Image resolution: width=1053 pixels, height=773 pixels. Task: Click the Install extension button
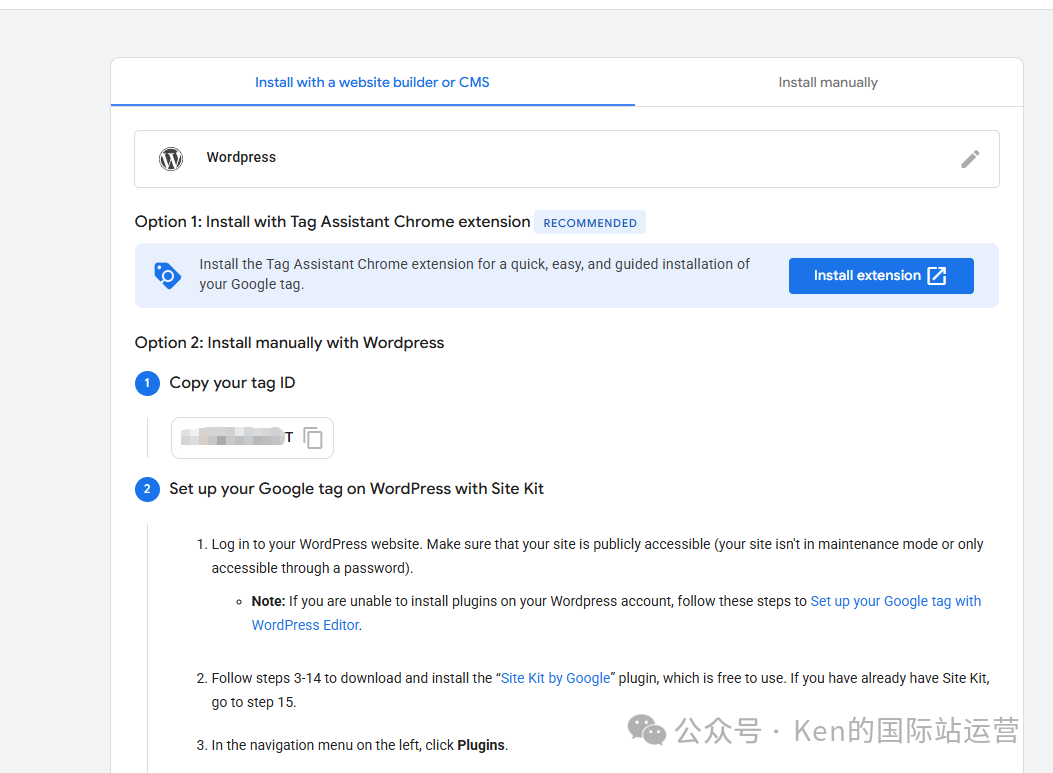(880, 275)
